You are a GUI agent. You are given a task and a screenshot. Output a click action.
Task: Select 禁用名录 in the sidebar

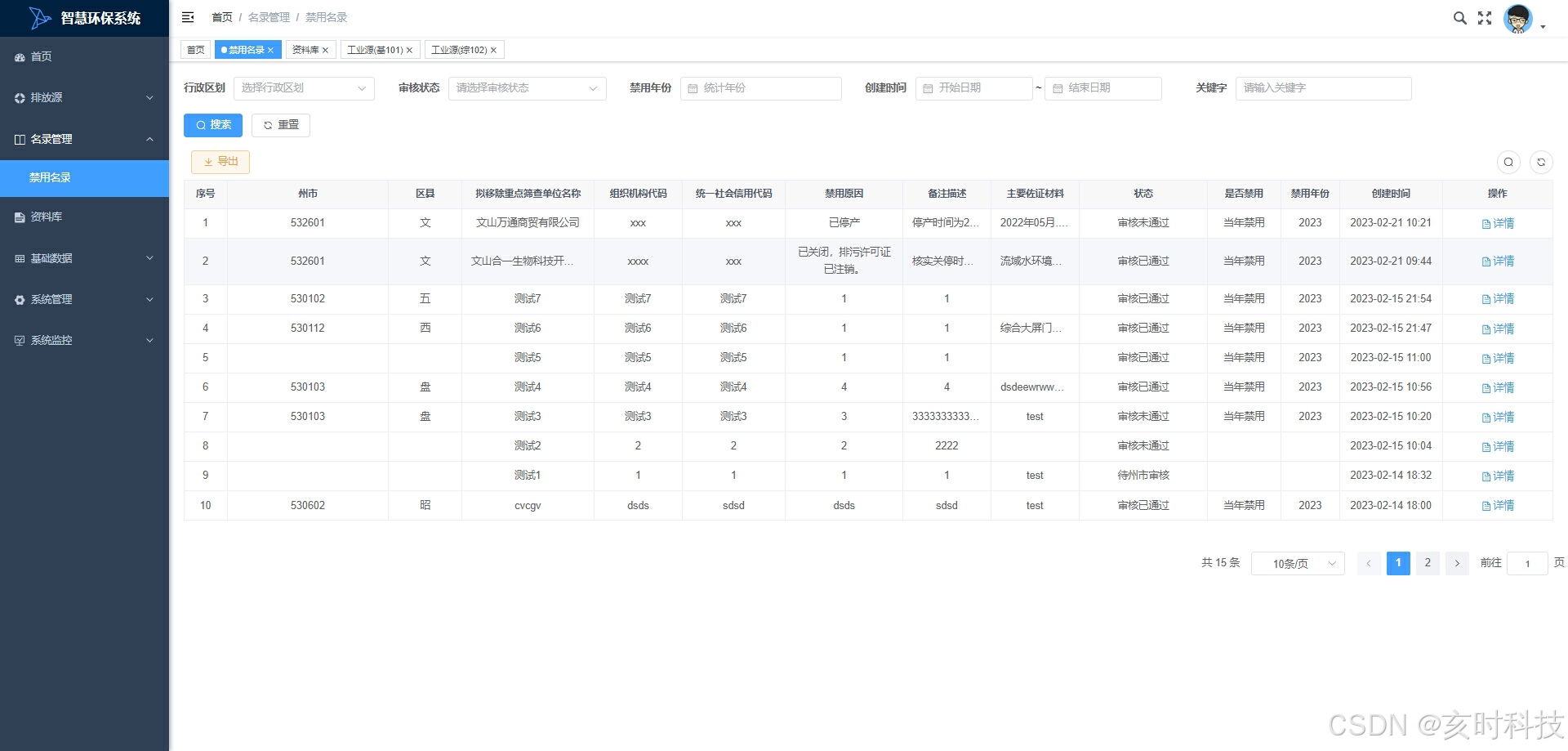point(84,177)
